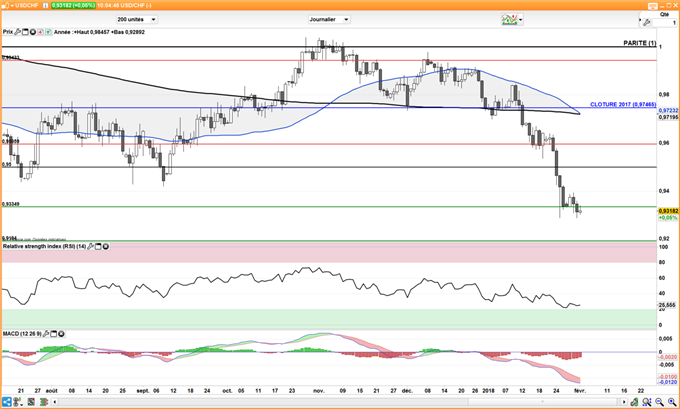Click the Prix panel window icon
The height and width of the screenshot is (409, 680).
[25, 32]
